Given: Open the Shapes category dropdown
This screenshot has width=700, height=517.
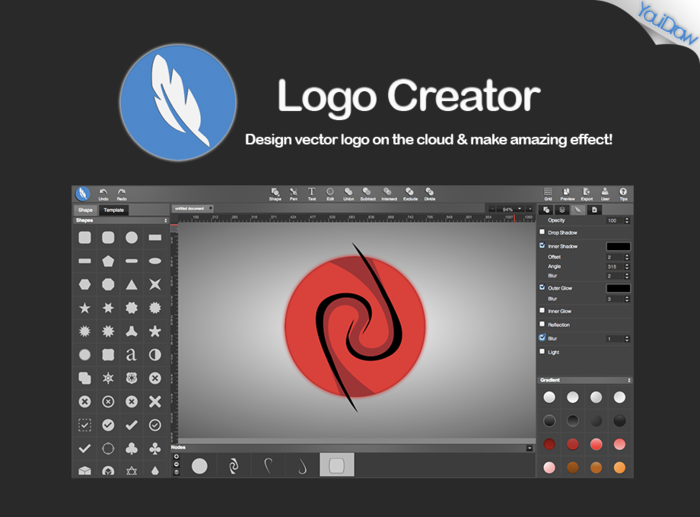Looking at the screenshot, I should click(x=121, y=220).
